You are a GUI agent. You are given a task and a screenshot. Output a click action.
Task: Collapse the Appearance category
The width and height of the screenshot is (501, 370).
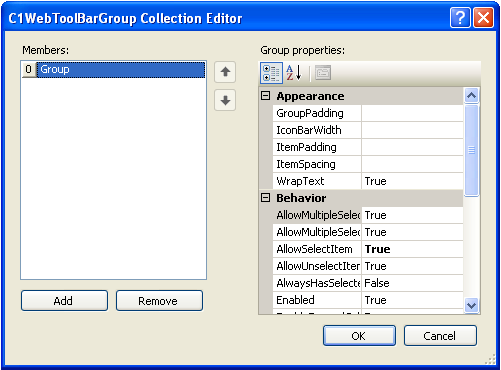coord(265,96)
